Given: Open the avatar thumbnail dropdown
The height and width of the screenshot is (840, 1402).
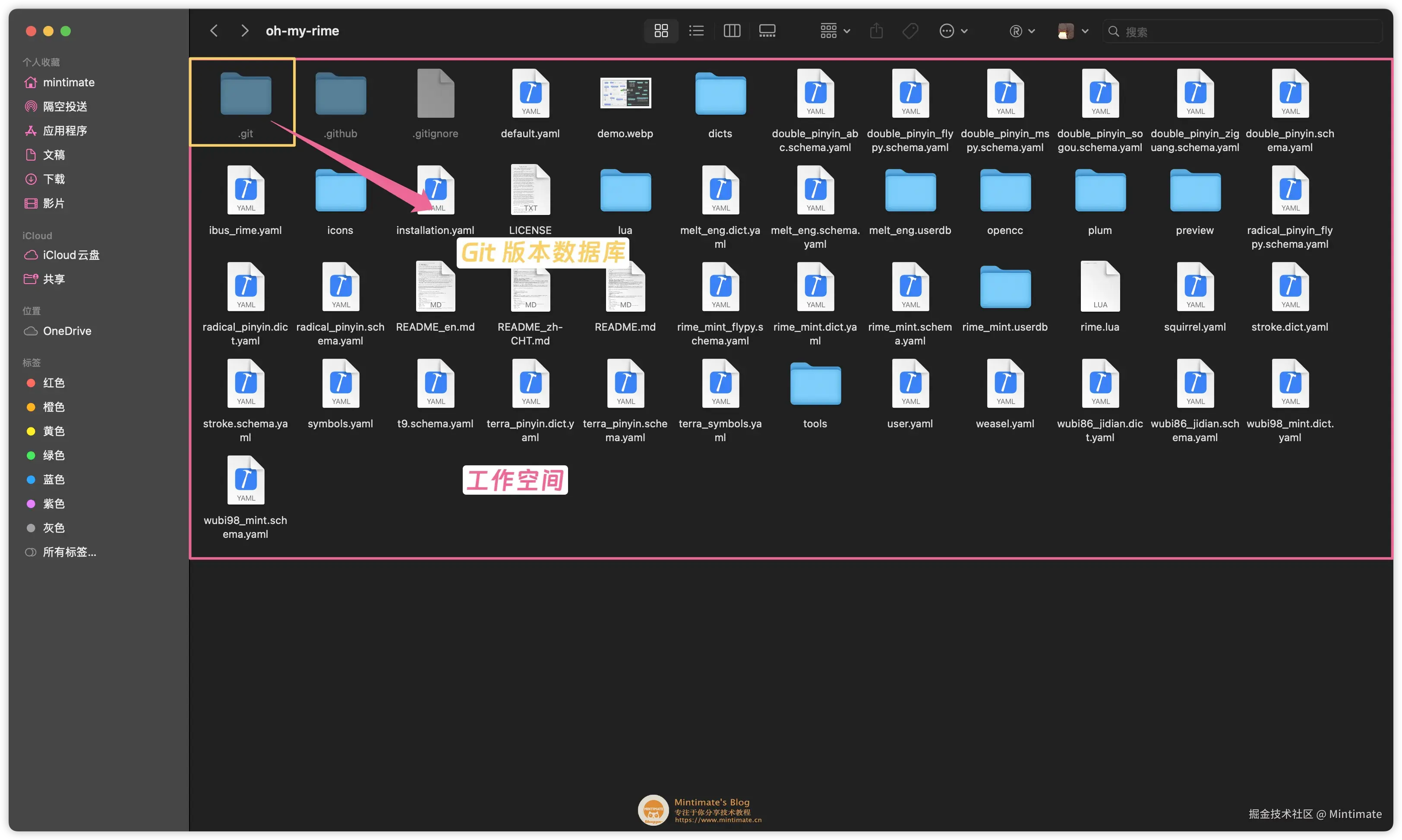Looking at the screenshot, I should pyautogui.click(x=1073, y=31).
